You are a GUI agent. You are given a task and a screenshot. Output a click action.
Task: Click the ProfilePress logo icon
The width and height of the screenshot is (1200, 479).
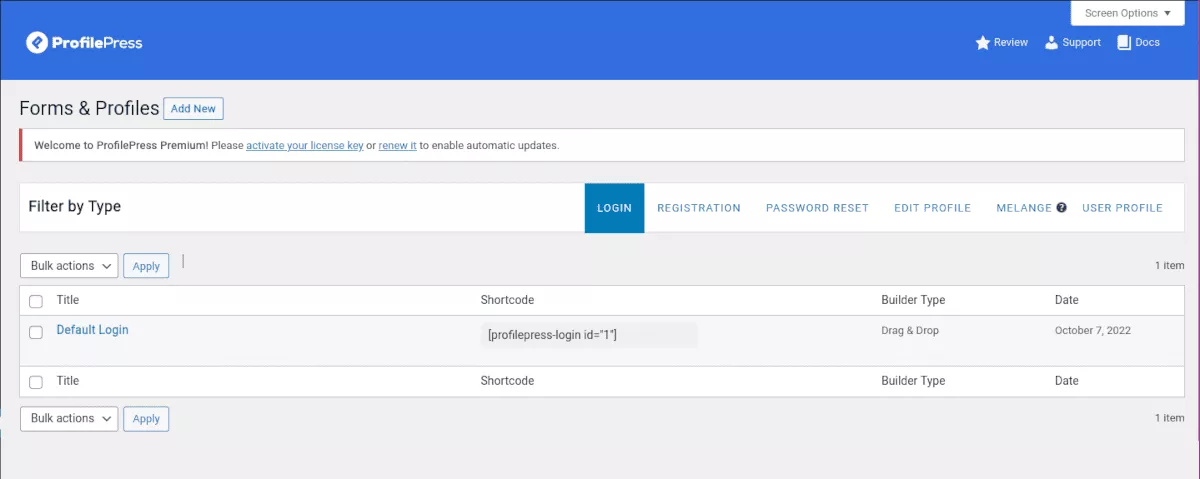pyautogui.click(x=37, y=43)
